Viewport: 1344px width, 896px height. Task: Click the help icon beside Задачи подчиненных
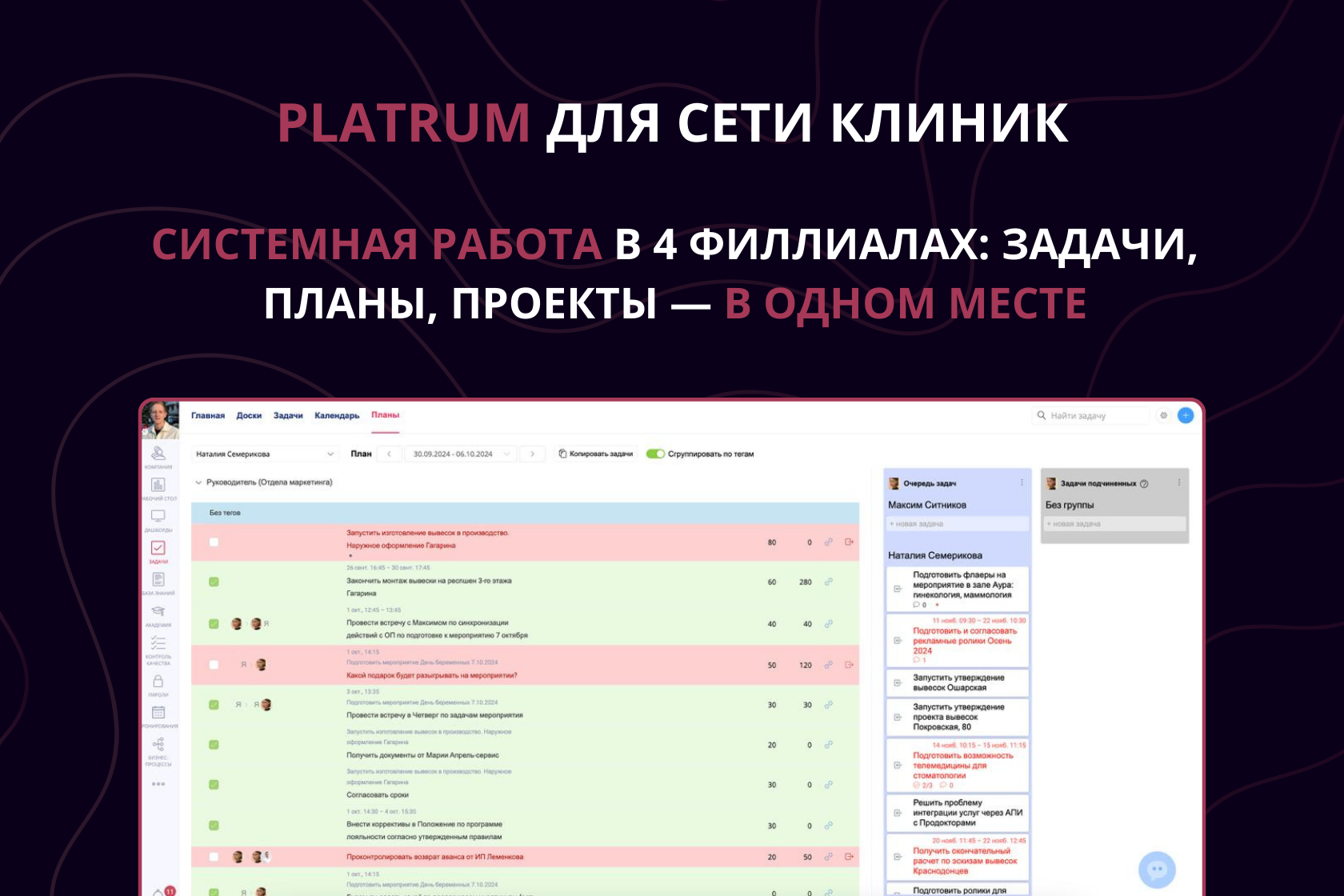click(x=1144, y=483)
